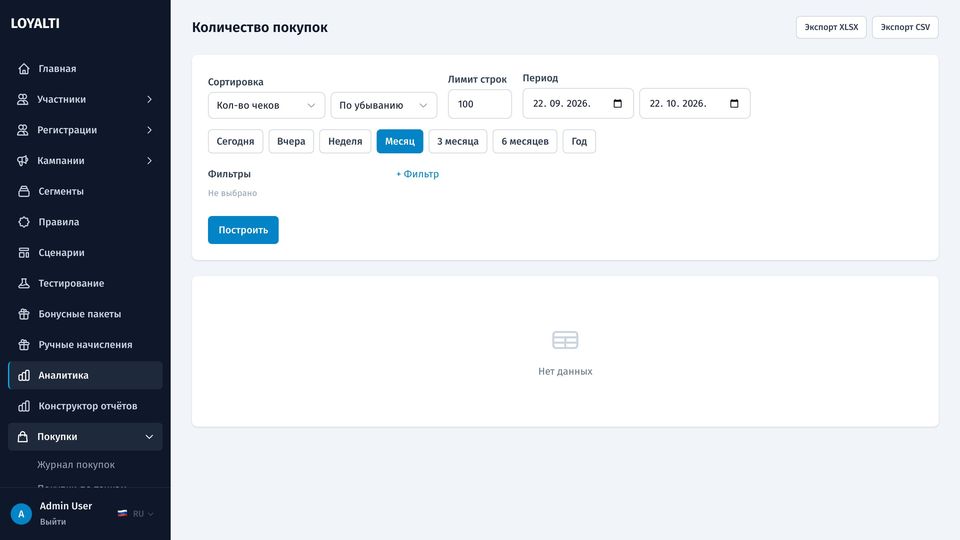960x540 pixels.
Task: Click the end date field 22.10.2026
Action: click(x=694, y=103)
